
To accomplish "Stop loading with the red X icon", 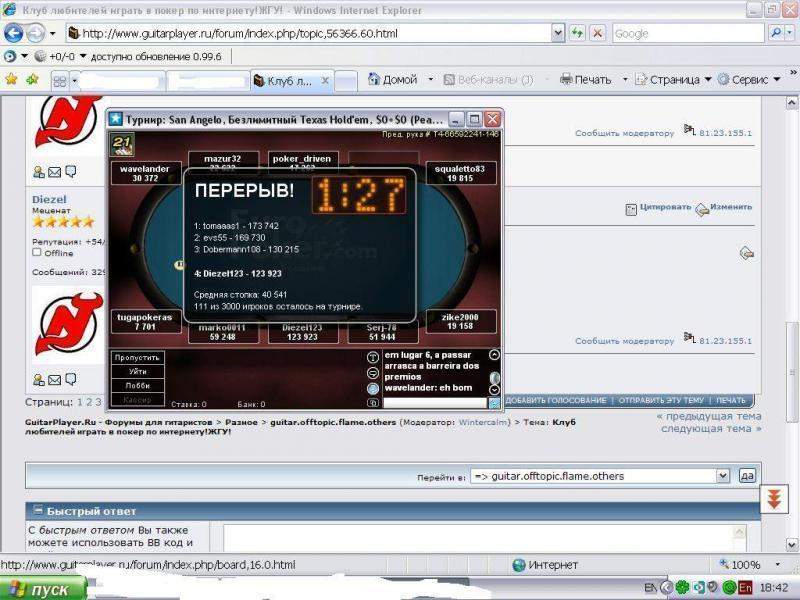I will [597, 34].
